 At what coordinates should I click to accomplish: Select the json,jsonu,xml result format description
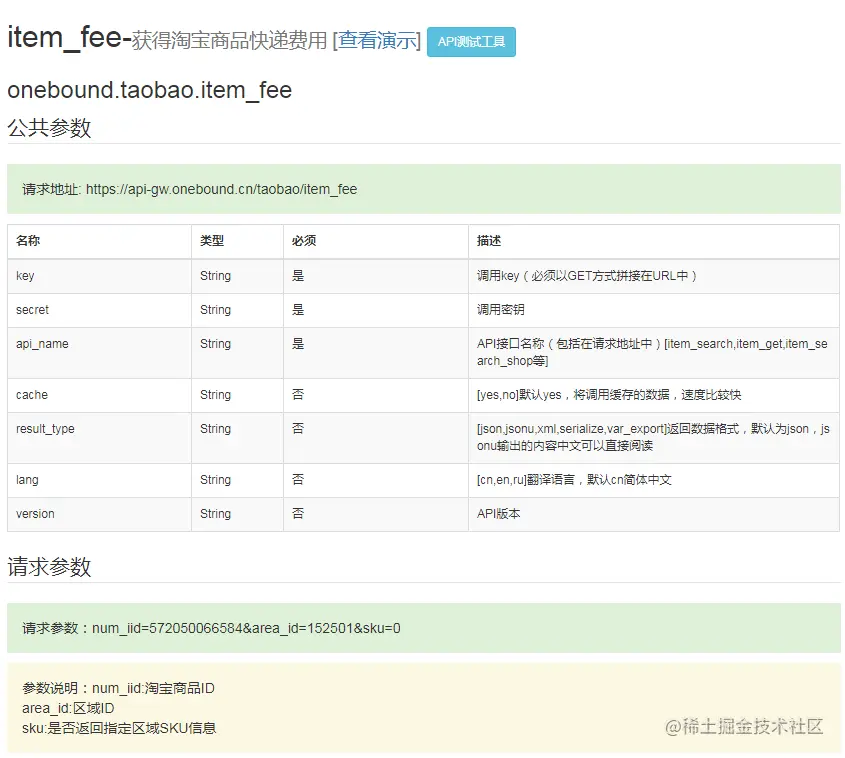[x=653, y=437]
